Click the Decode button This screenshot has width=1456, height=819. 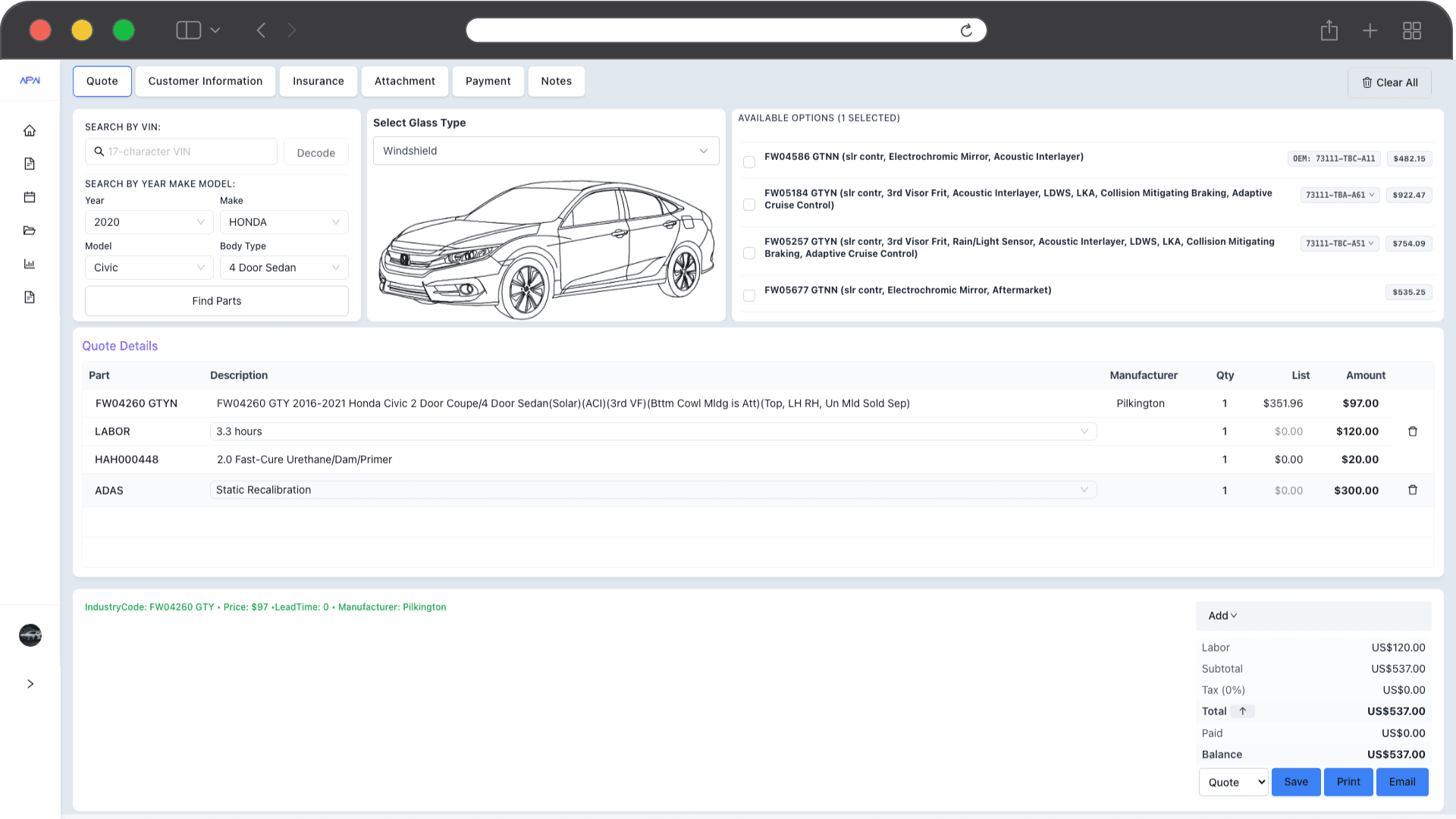[x=316, y=152]
